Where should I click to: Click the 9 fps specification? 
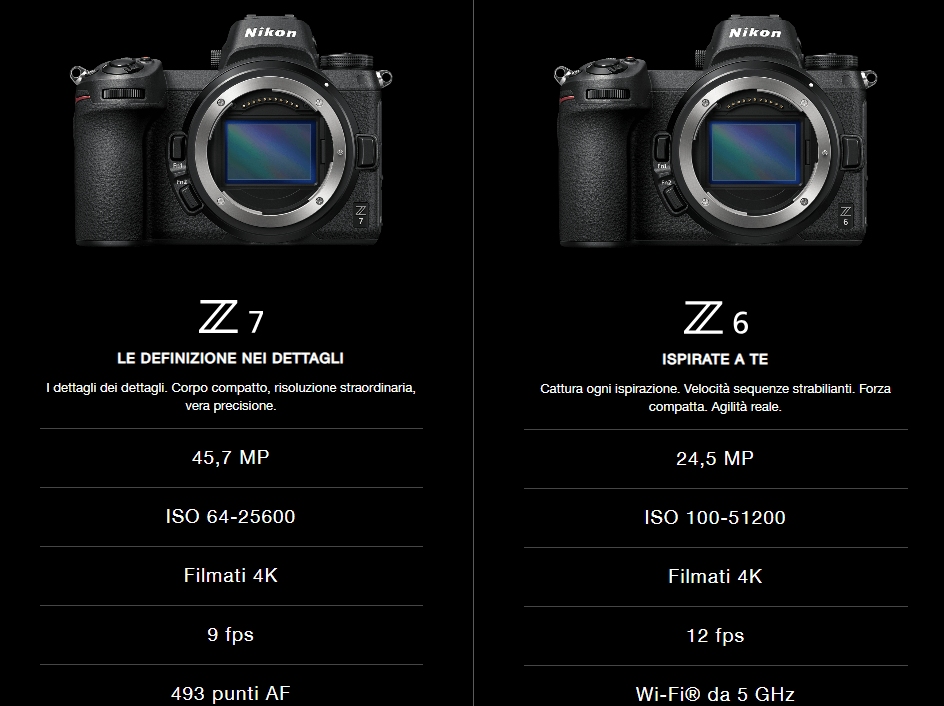[231, 635]
